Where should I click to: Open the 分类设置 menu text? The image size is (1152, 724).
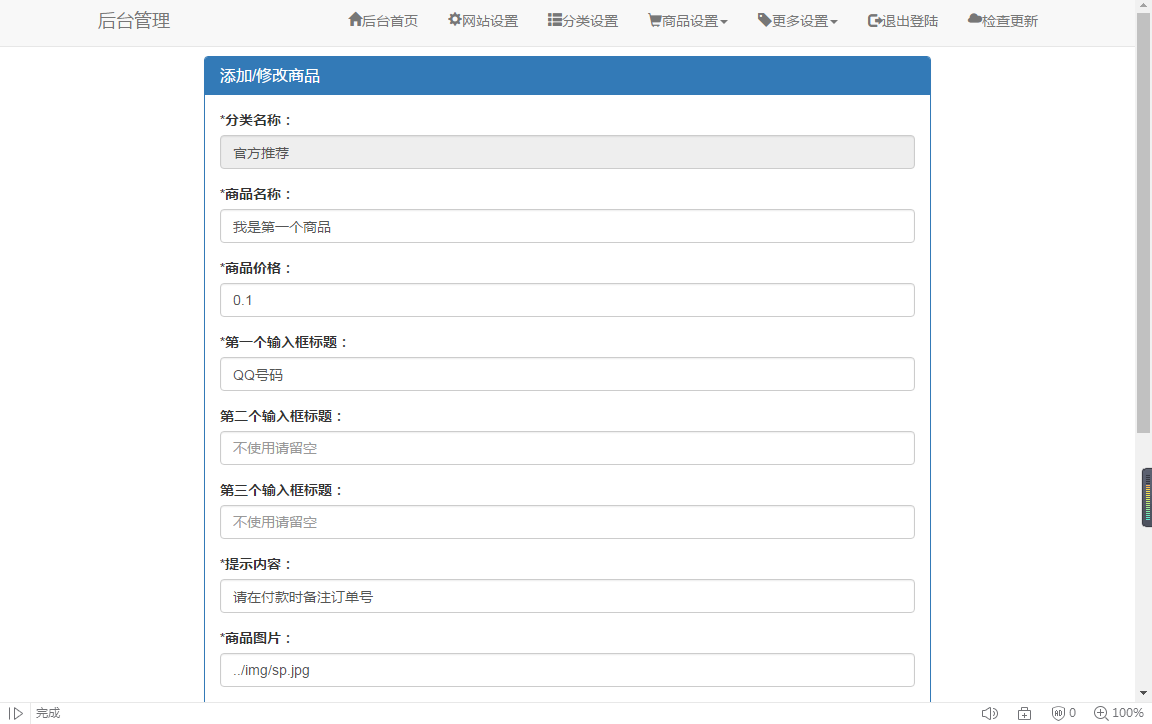(x=590, y=21)
